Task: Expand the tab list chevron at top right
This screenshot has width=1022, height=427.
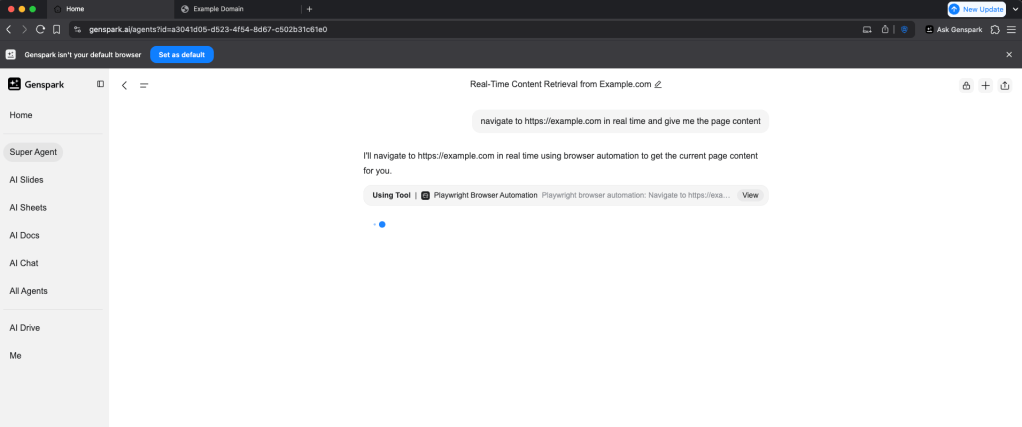Action: pyautogui.click(x=1015, y=9)
